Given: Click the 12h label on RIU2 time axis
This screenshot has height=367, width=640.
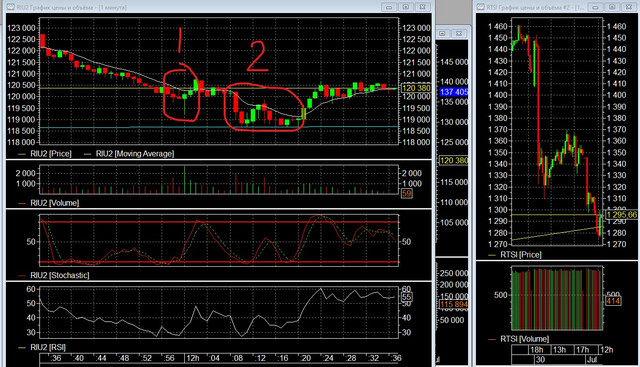Looking at the screenshot, I should [x=193, y=358].
